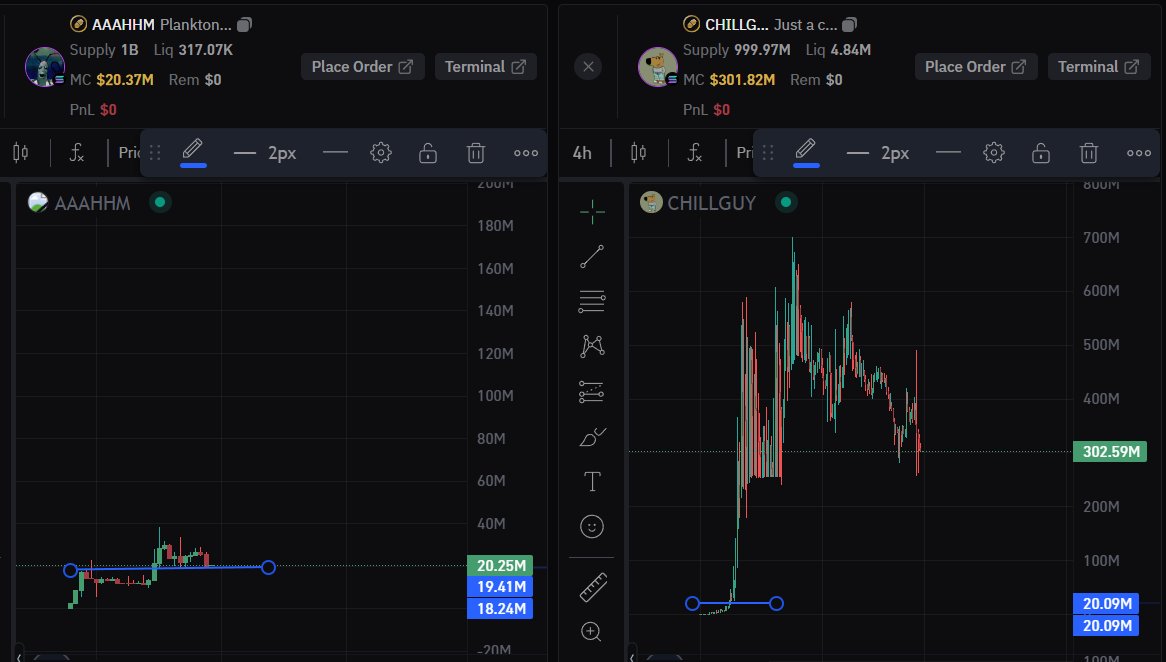Toggle lock on CHILLGUY drawing
Viewport: 1166px width, 662px height.
1041,152
